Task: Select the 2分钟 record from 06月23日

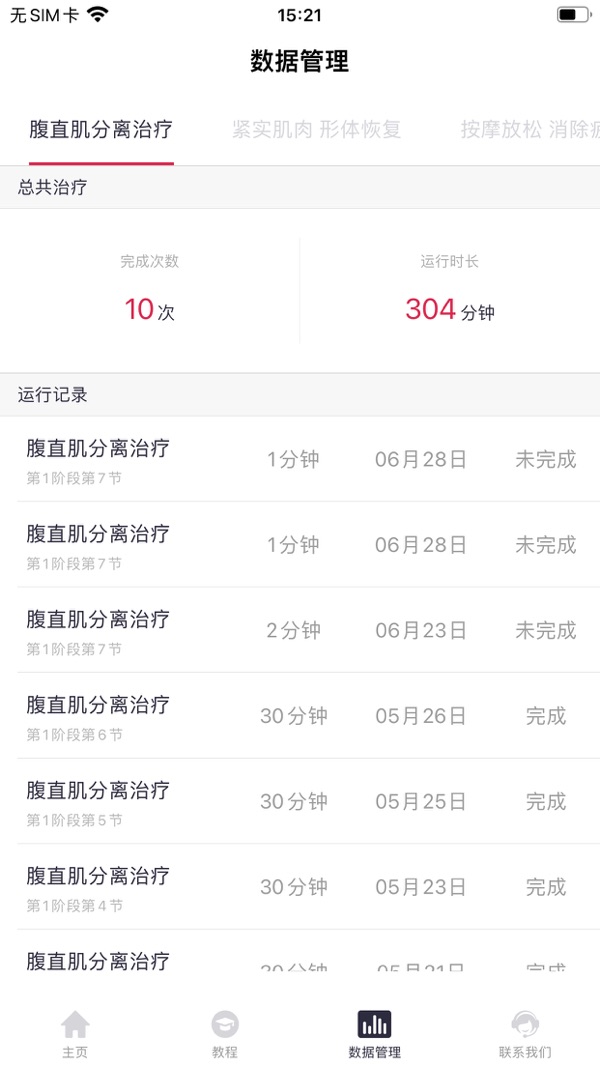Action: click(x=300, y=631)
